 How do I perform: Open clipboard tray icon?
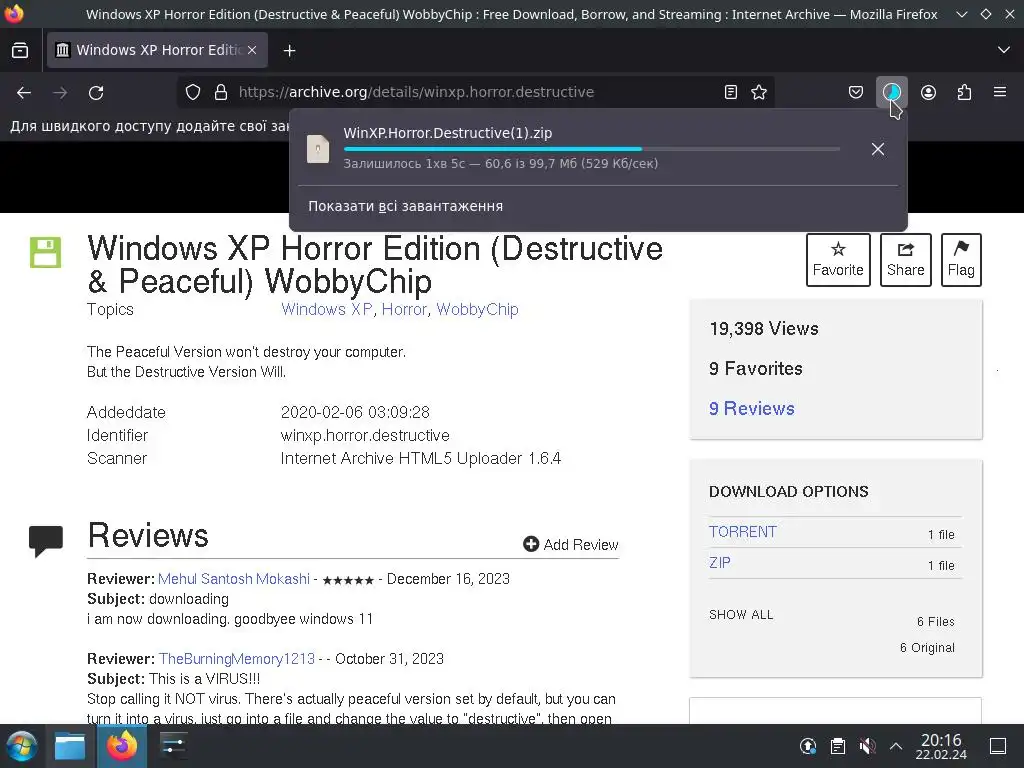(838, 746)
